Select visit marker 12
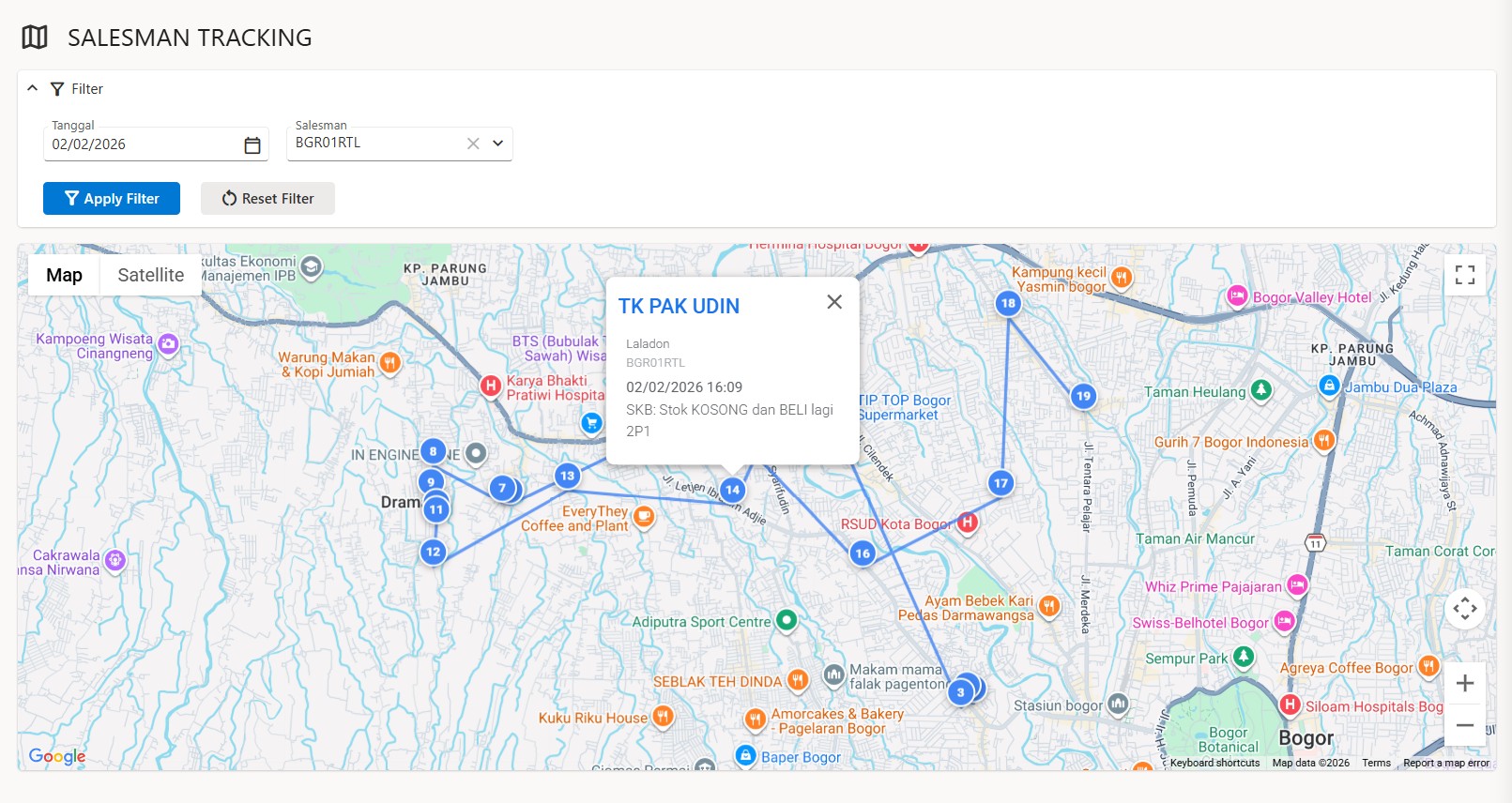 coord(433,552)
